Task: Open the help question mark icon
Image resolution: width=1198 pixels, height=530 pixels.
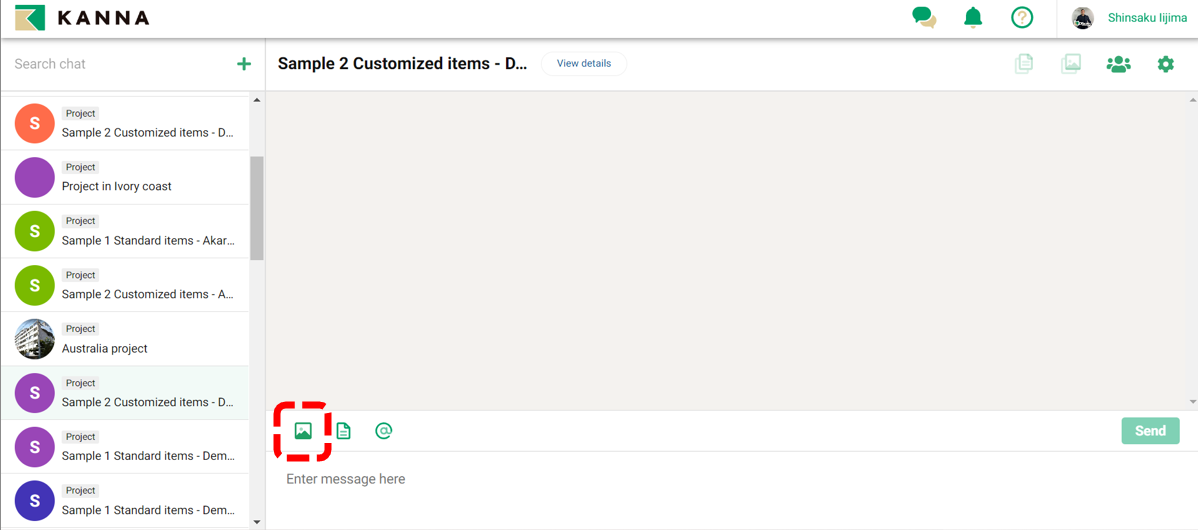Action: click(1021, 18)
